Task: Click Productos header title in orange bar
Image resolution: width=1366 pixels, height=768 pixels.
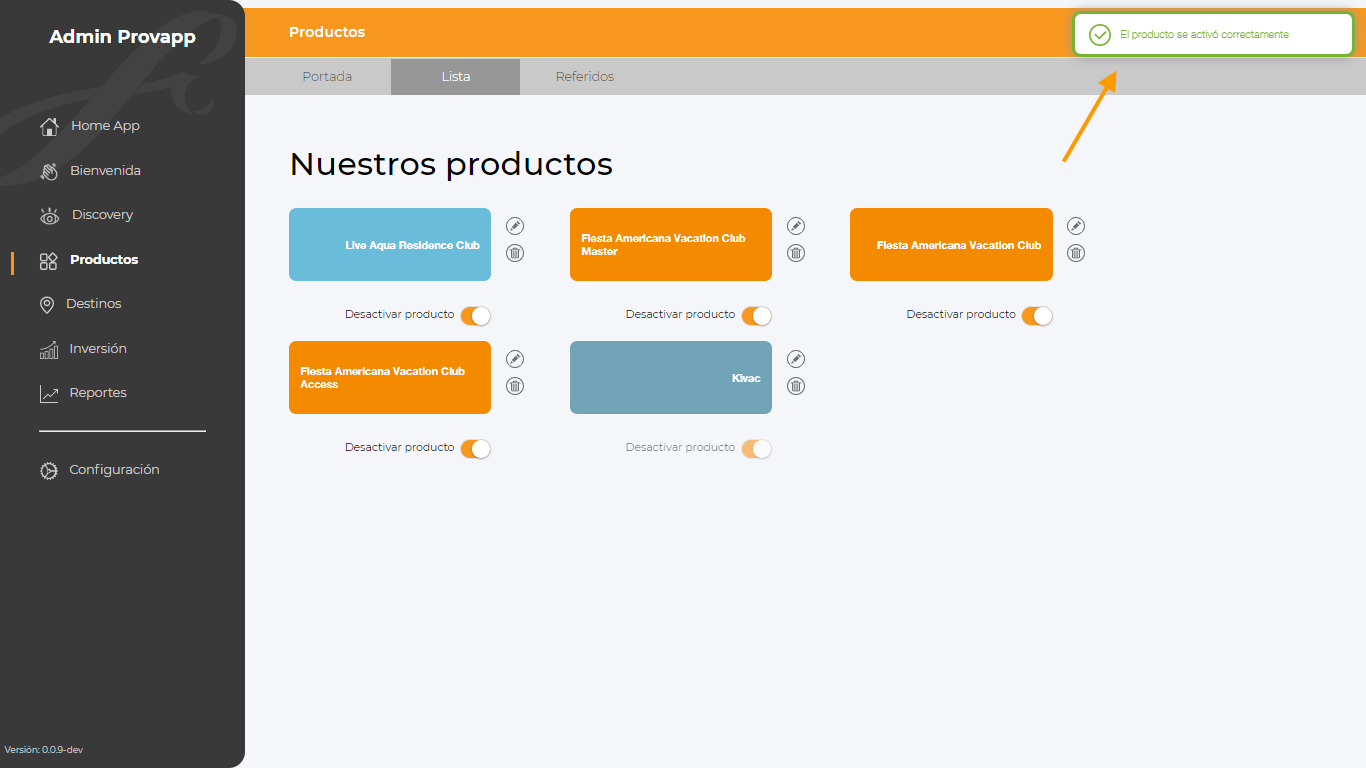Action: click(327, 32)
